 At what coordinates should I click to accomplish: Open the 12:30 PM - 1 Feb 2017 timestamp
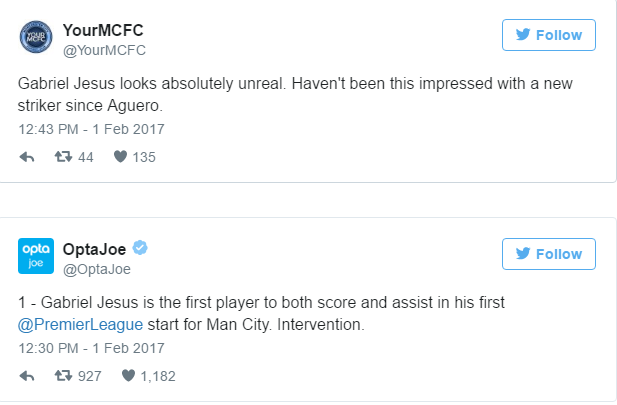(91, 348)
